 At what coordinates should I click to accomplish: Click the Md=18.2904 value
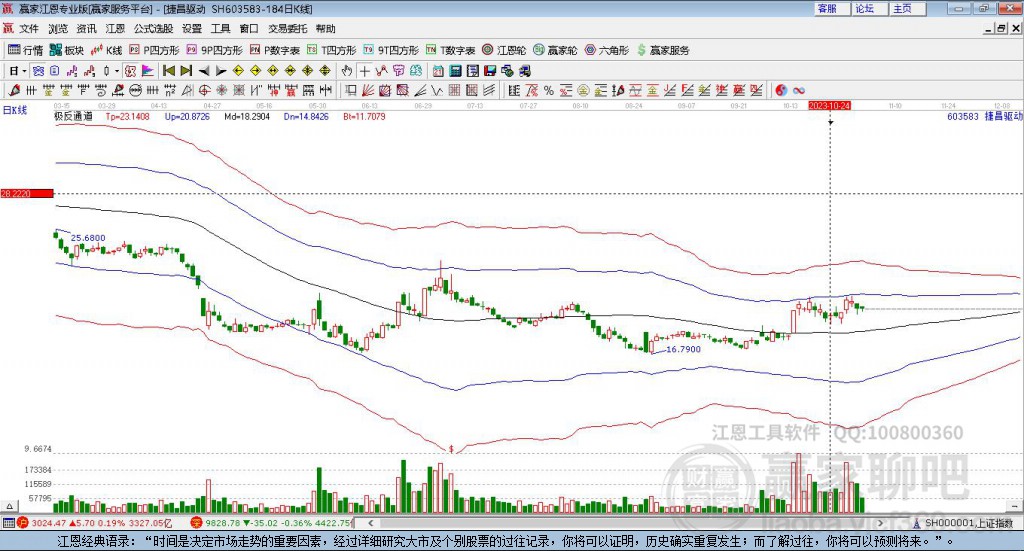pyautogui.click(x=247, y=116)
